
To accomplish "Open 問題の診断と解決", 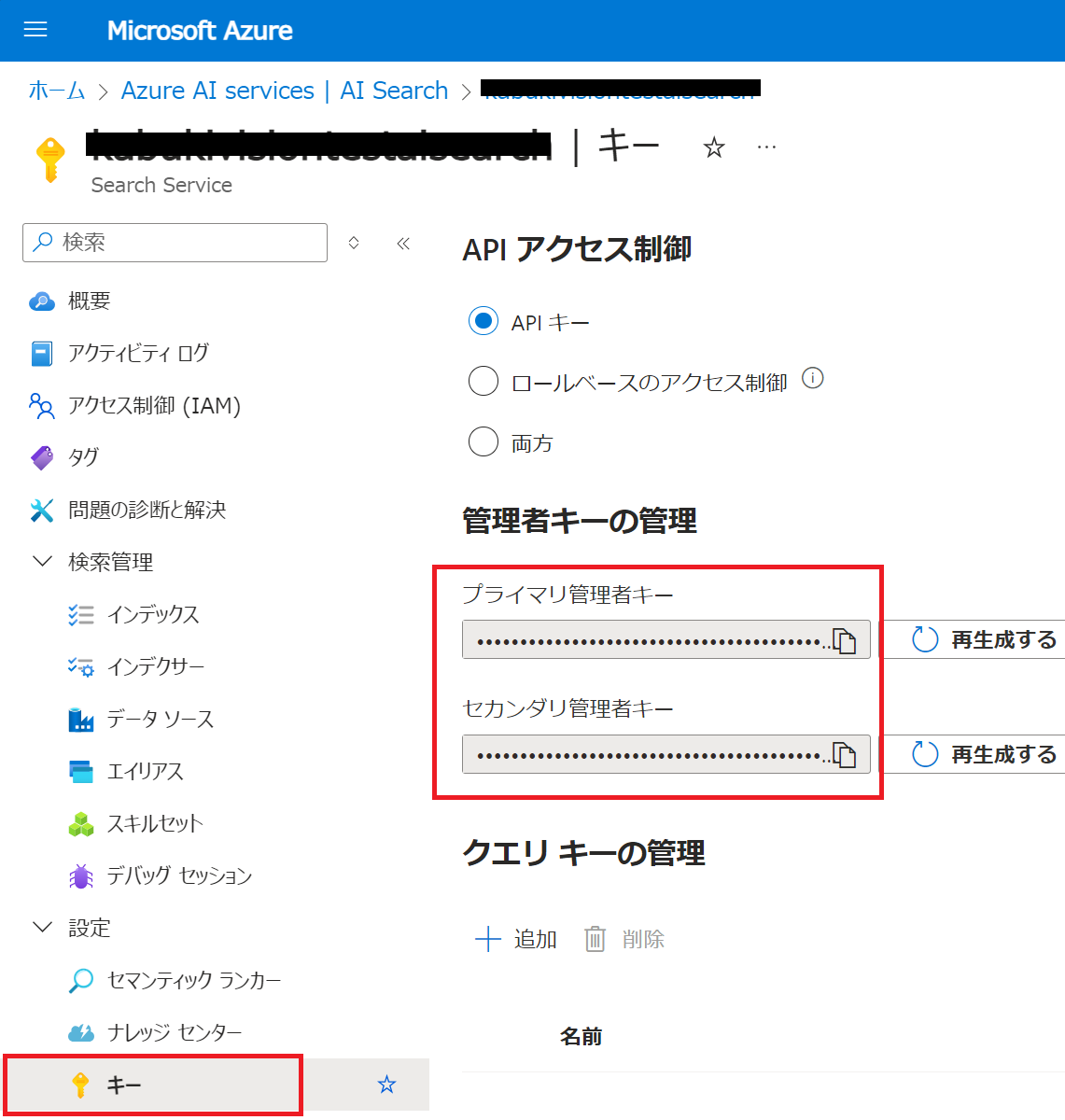I will tap(147, 510).
